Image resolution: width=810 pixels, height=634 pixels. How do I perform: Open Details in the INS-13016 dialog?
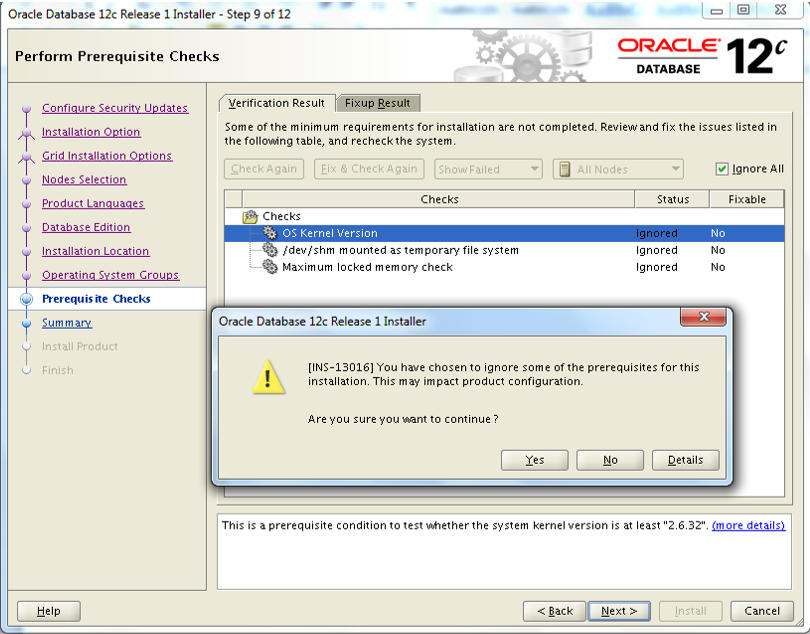pyautogui.click(x=685, y=460)
